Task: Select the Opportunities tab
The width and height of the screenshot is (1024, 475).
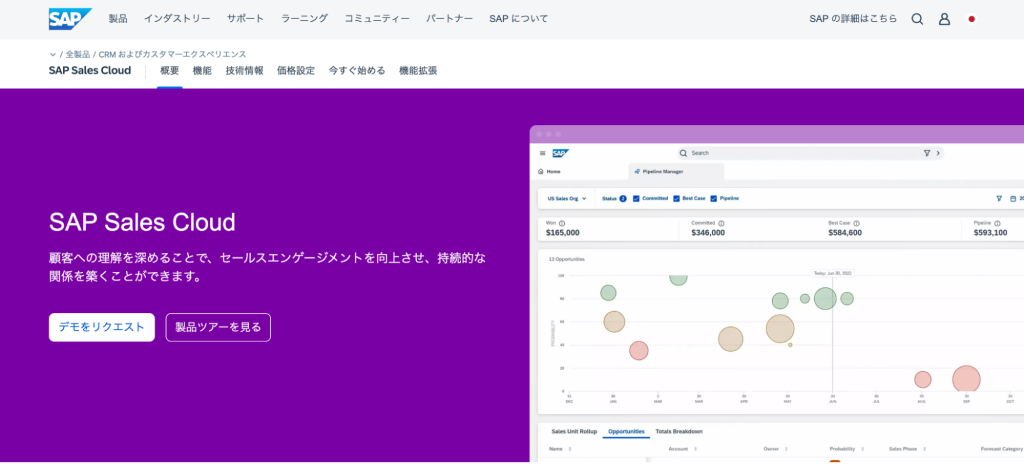Action: point(626,432)
